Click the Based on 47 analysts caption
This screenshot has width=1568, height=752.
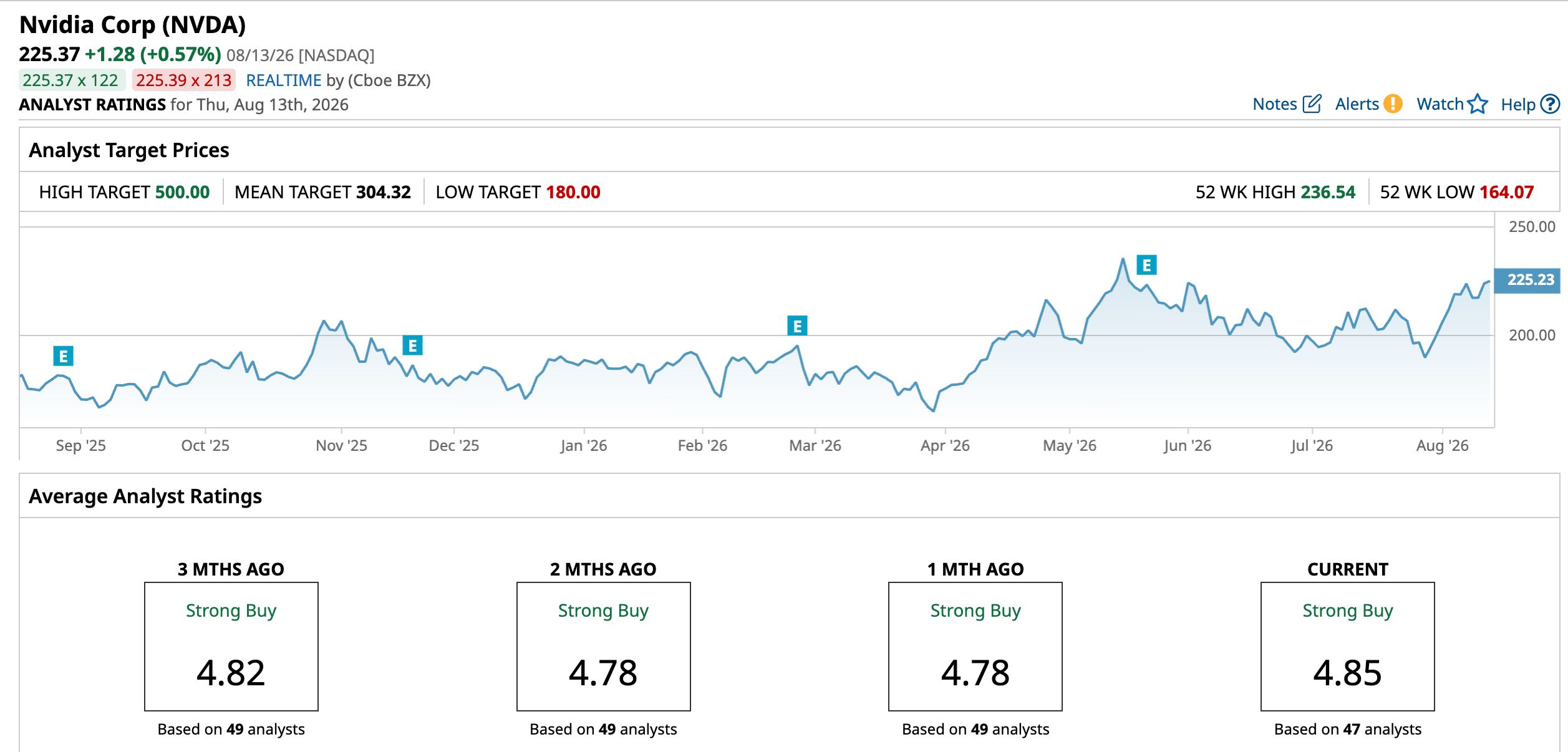click(1348, 730)
